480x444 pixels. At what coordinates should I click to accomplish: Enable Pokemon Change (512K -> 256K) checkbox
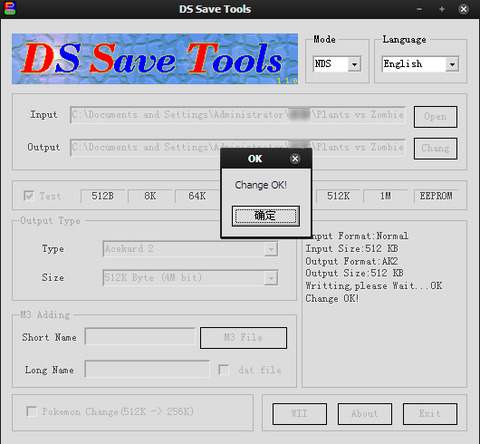coord(31,411)
